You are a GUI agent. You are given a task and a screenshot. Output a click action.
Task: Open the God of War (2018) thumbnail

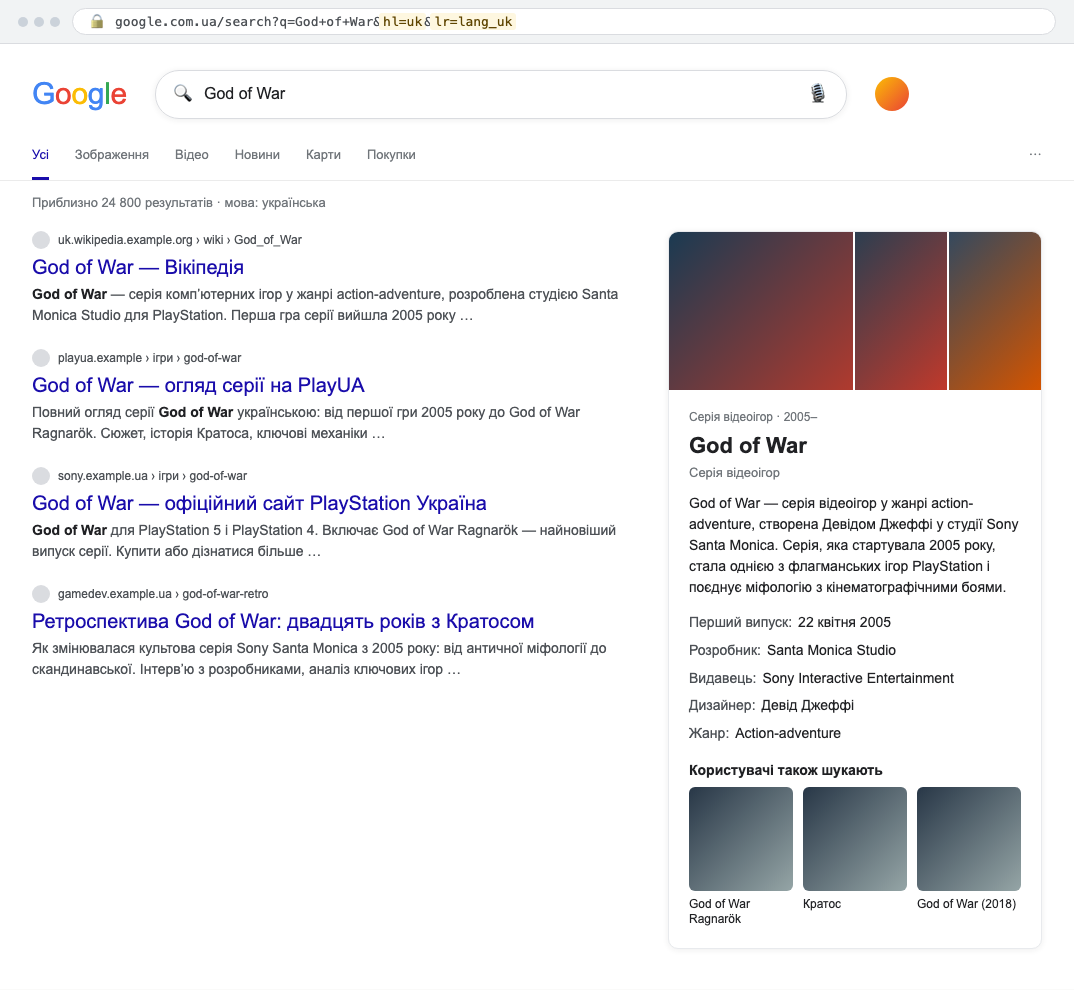tap(969, 839)
